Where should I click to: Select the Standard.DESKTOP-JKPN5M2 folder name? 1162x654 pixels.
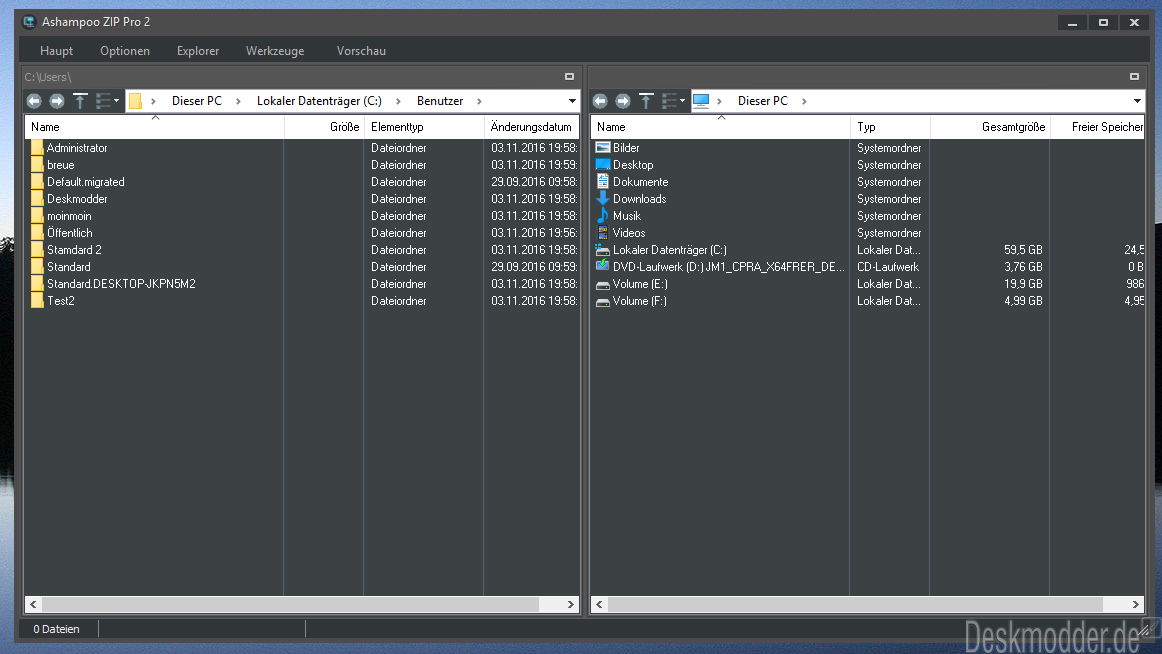click(x=122, y=284)
